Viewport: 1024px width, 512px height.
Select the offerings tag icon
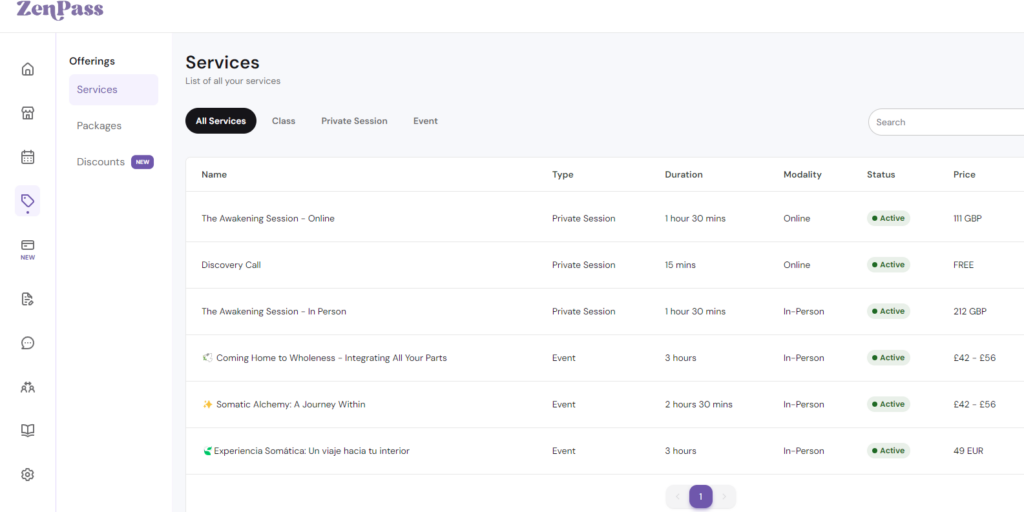click(27, 200)
